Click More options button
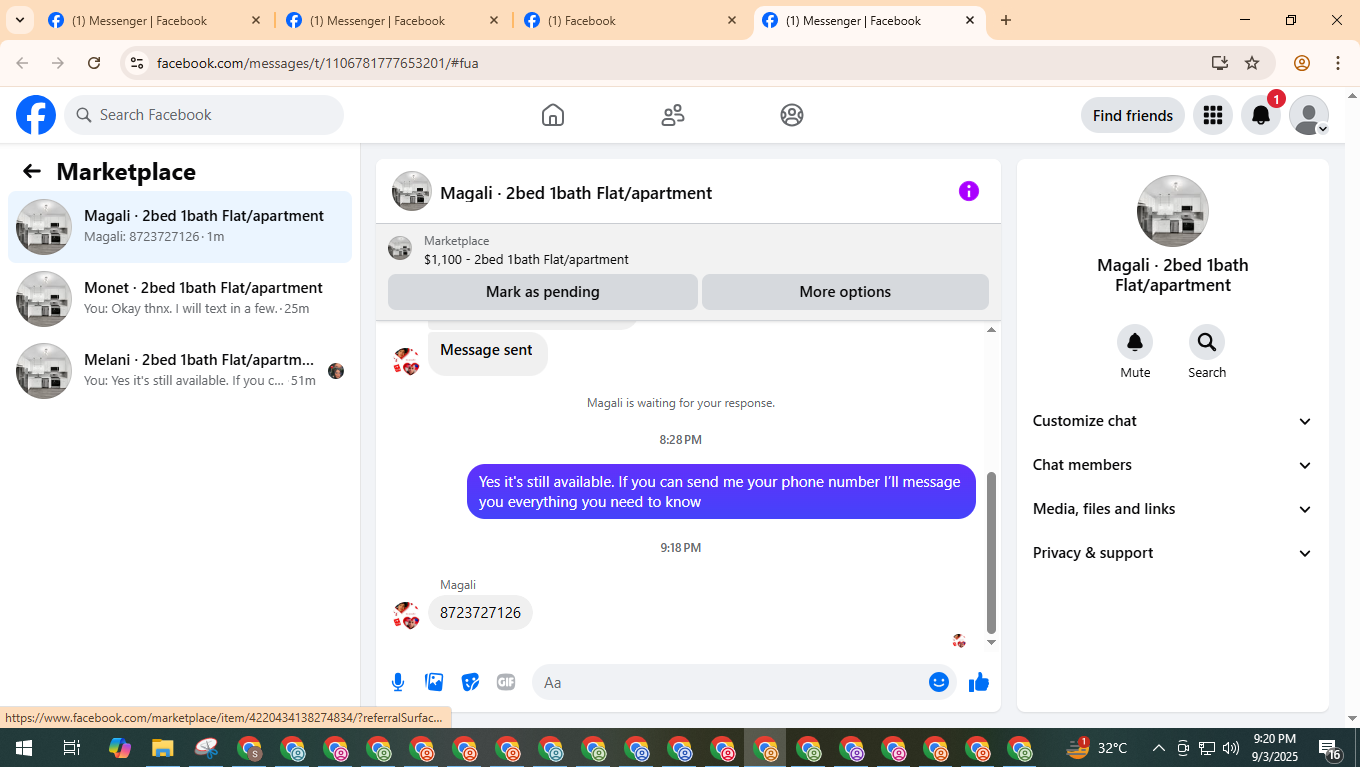 (x=845, y=292)
